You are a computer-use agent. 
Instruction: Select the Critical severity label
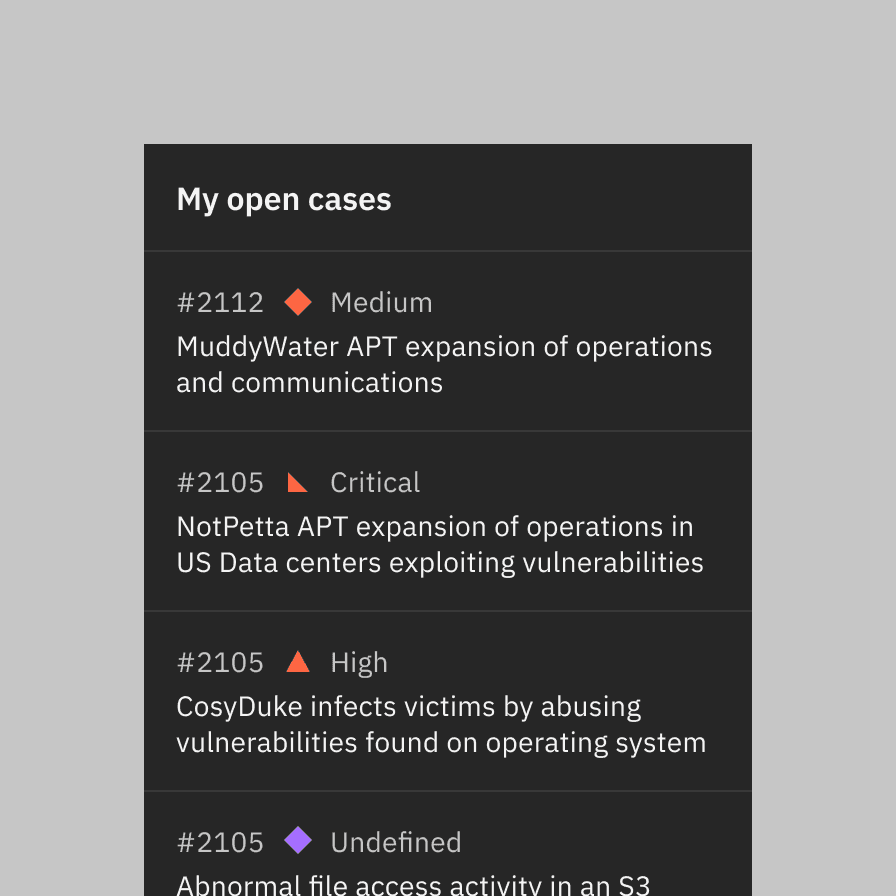coord(375,482)
